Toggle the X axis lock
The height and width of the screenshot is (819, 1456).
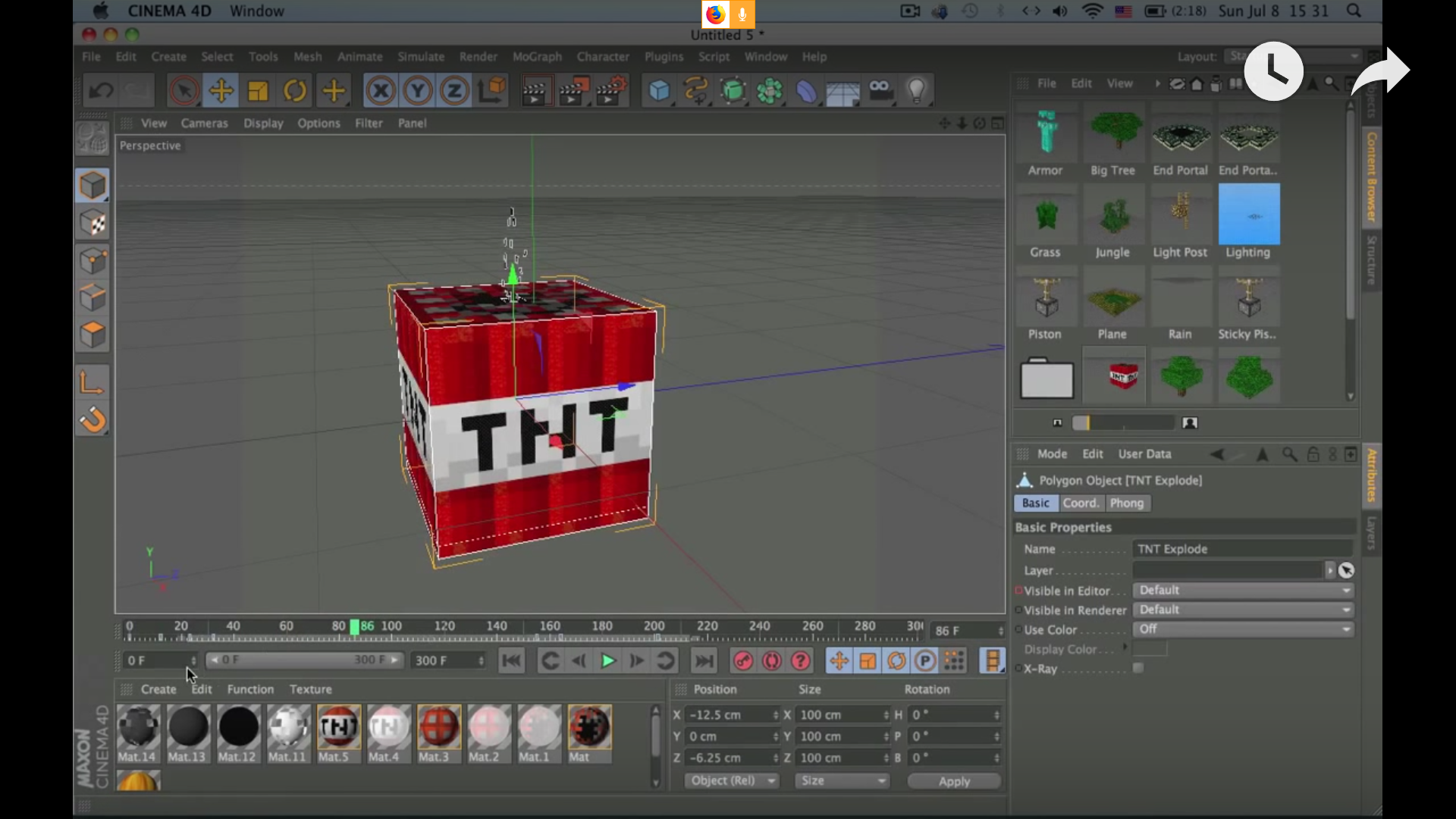[381, 91]
